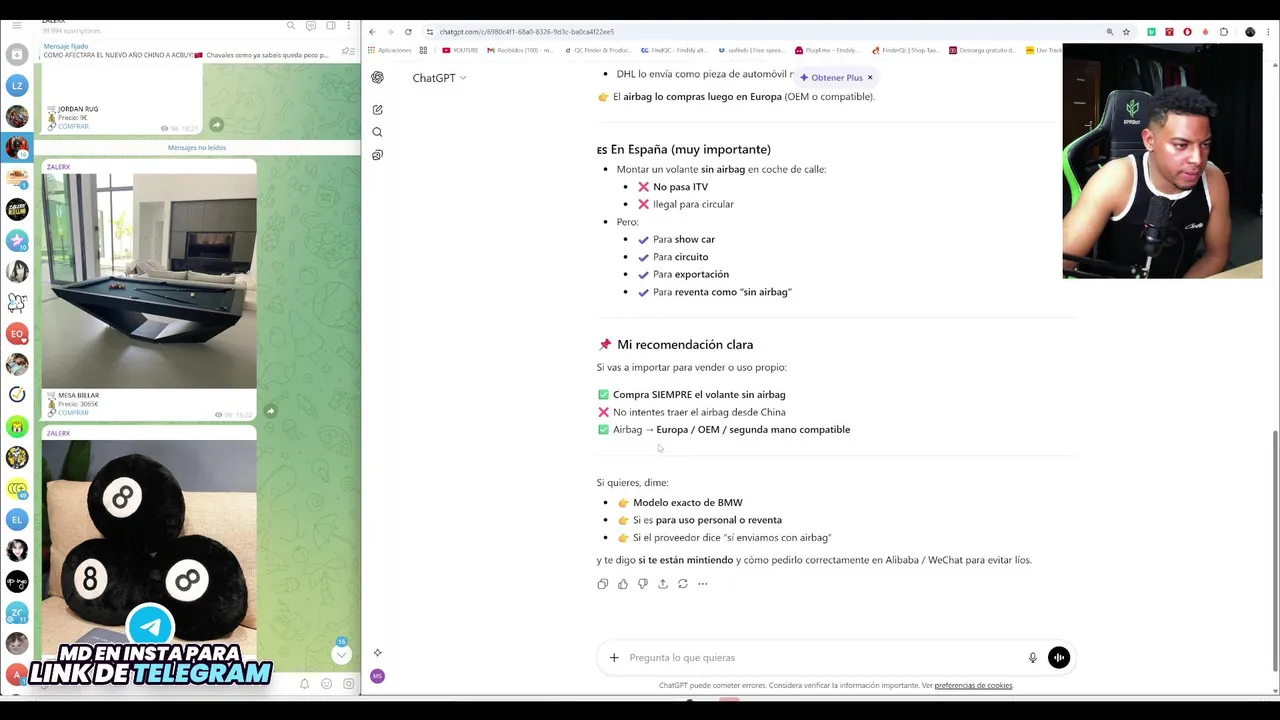Click the browser address bar URL
This screenshot has width=1280, height=720.
pos(527,32)
